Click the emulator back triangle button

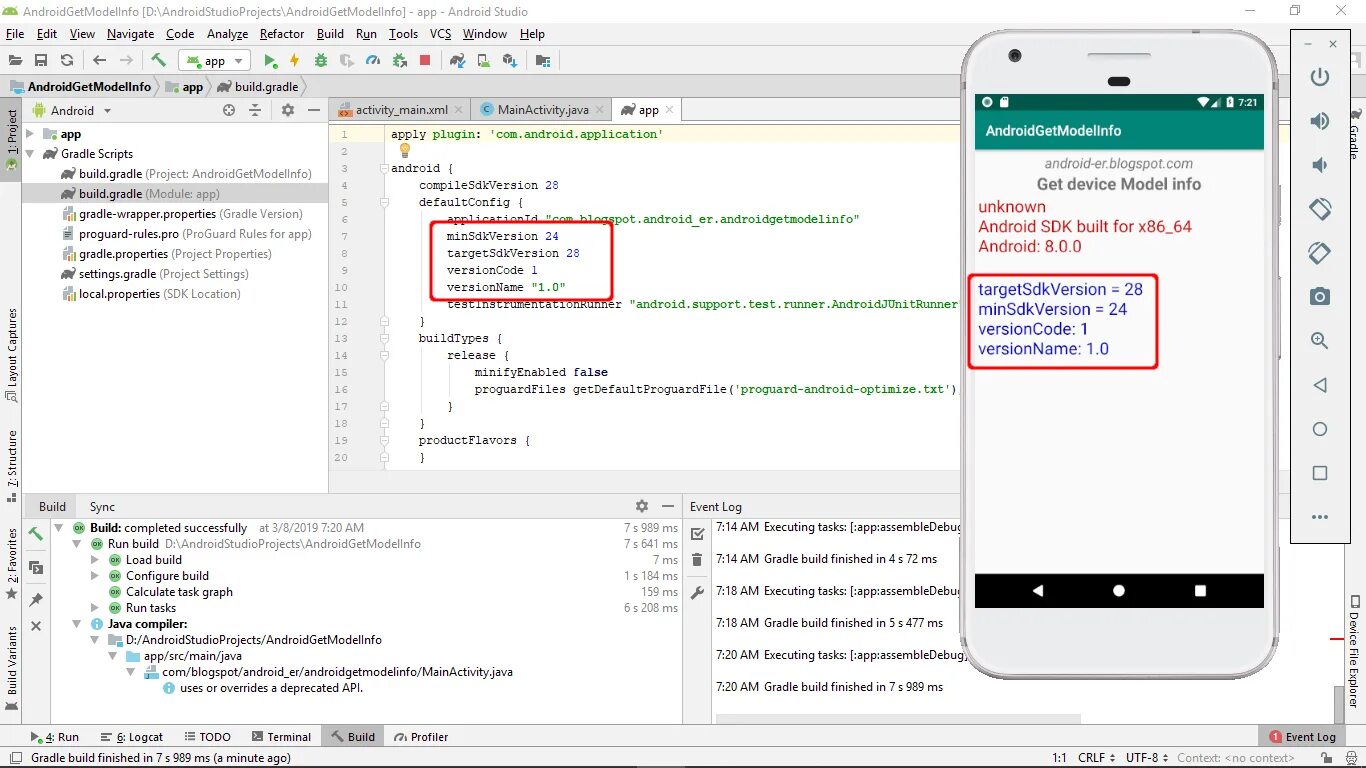1320,385
